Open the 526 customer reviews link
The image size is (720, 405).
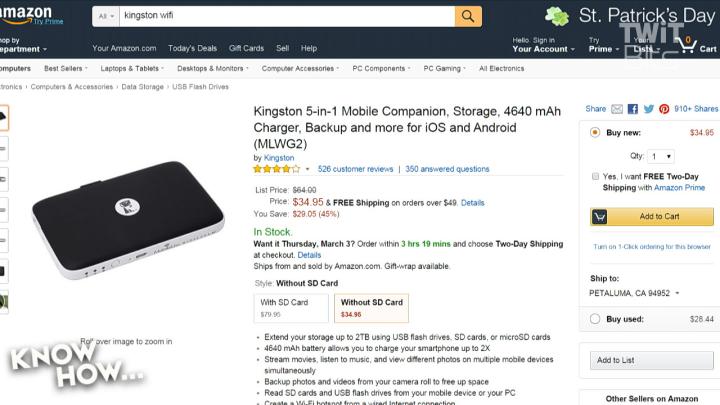[355, 169]
